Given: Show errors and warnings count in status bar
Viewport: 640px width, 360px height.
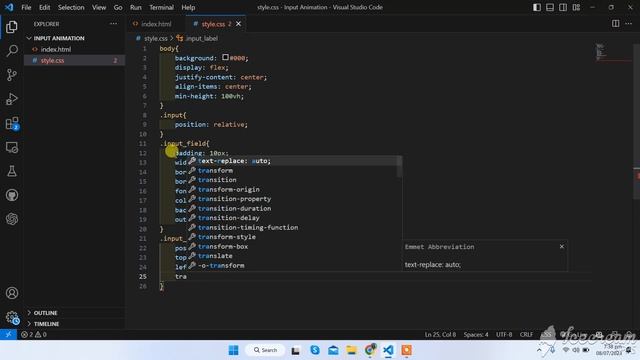Looking at the screenshot, I should click(x=34, y=334).
